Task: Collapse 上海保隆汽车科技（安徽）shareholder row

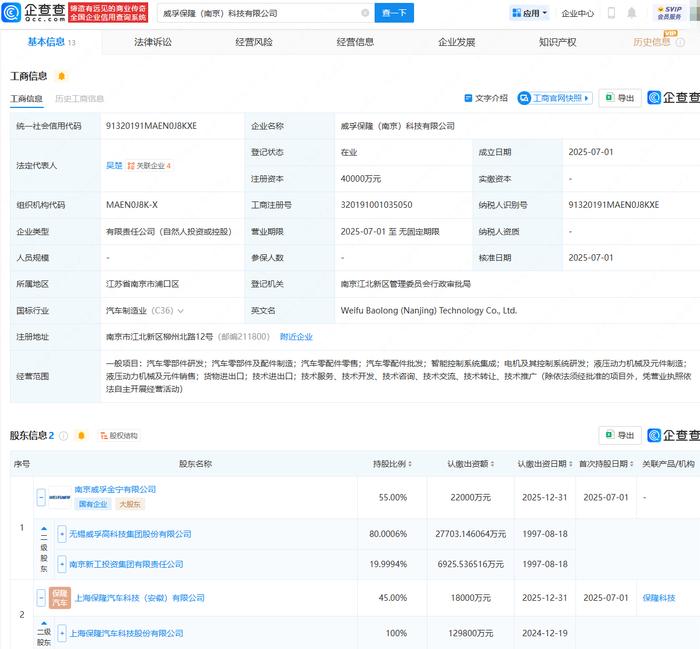Action: [41, 598]
